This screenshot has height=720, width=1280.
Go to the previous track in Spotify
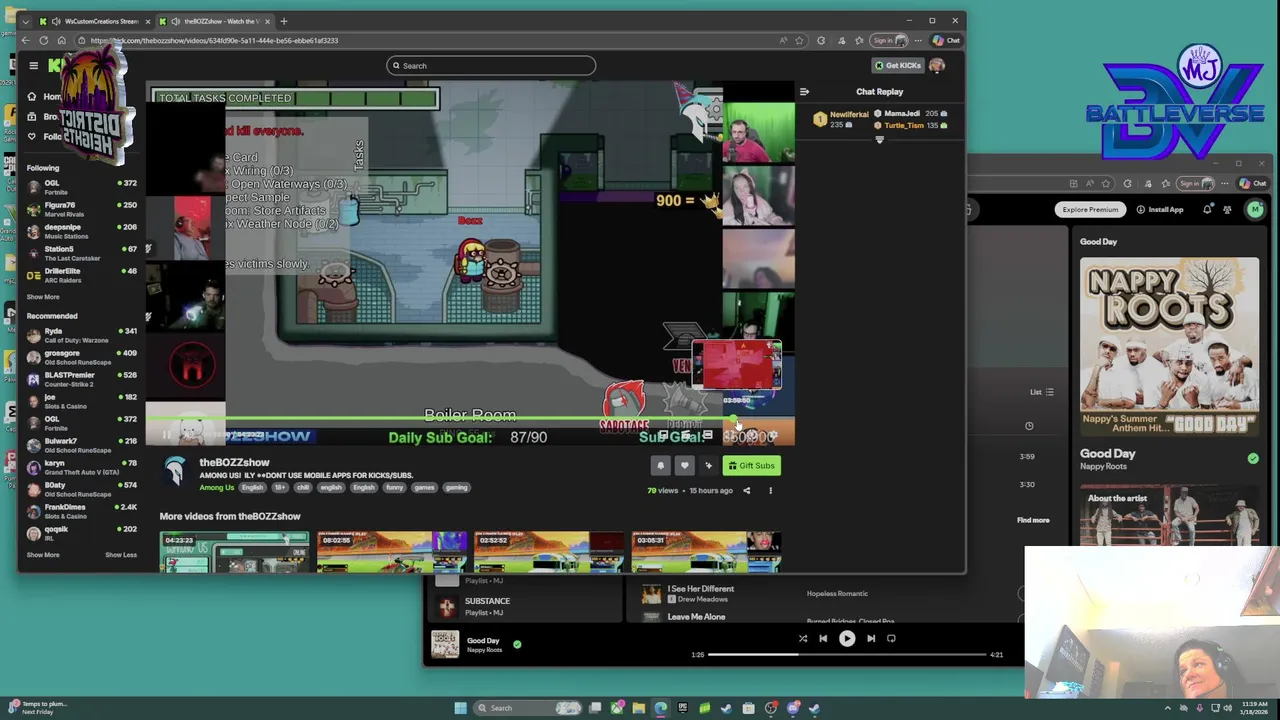click(x=823, y=638)
